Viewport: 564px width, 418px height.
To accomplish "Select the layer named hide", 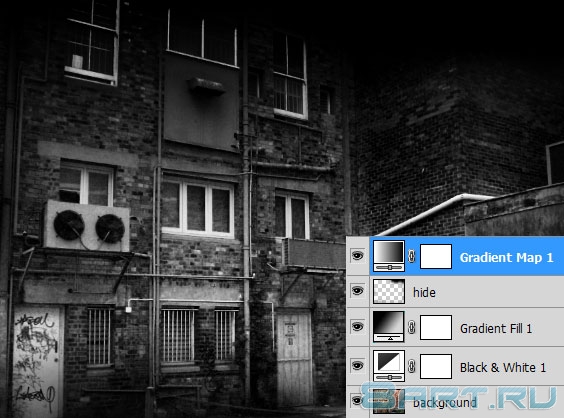I will [x=424, y=292].
